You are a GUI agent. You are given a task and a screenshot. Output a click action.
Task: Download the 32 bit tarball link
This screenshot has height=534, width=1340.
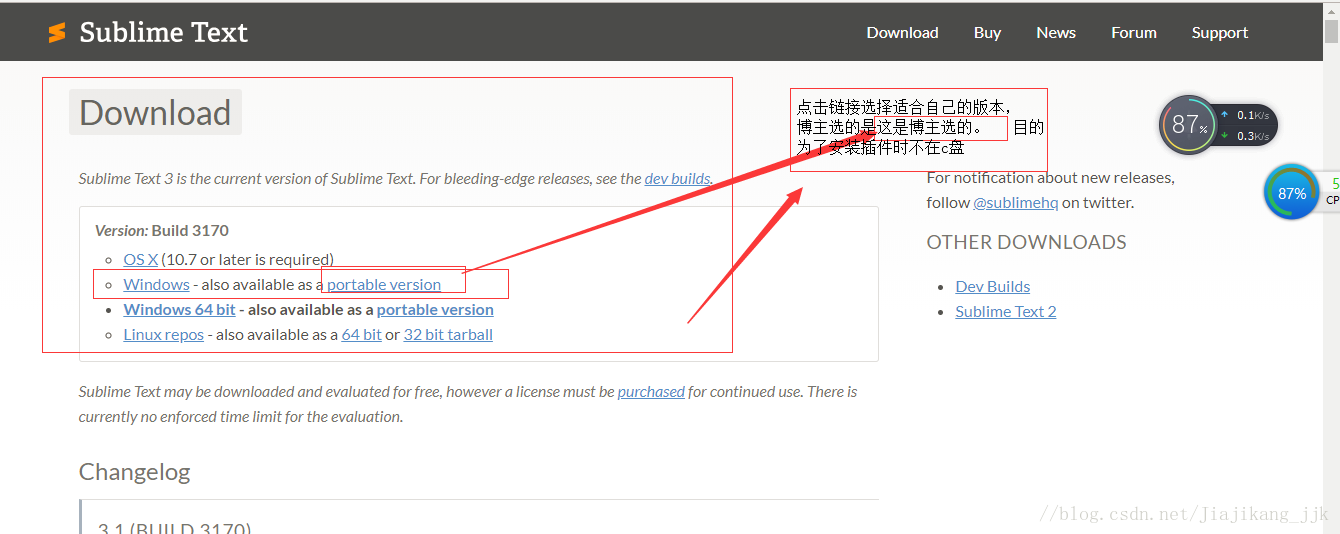tap(448, 334)
